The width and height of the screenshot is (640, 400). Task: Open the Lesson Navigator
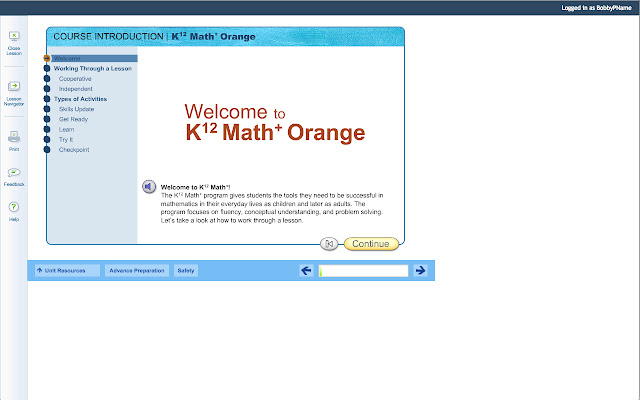(x=14, y=87)
